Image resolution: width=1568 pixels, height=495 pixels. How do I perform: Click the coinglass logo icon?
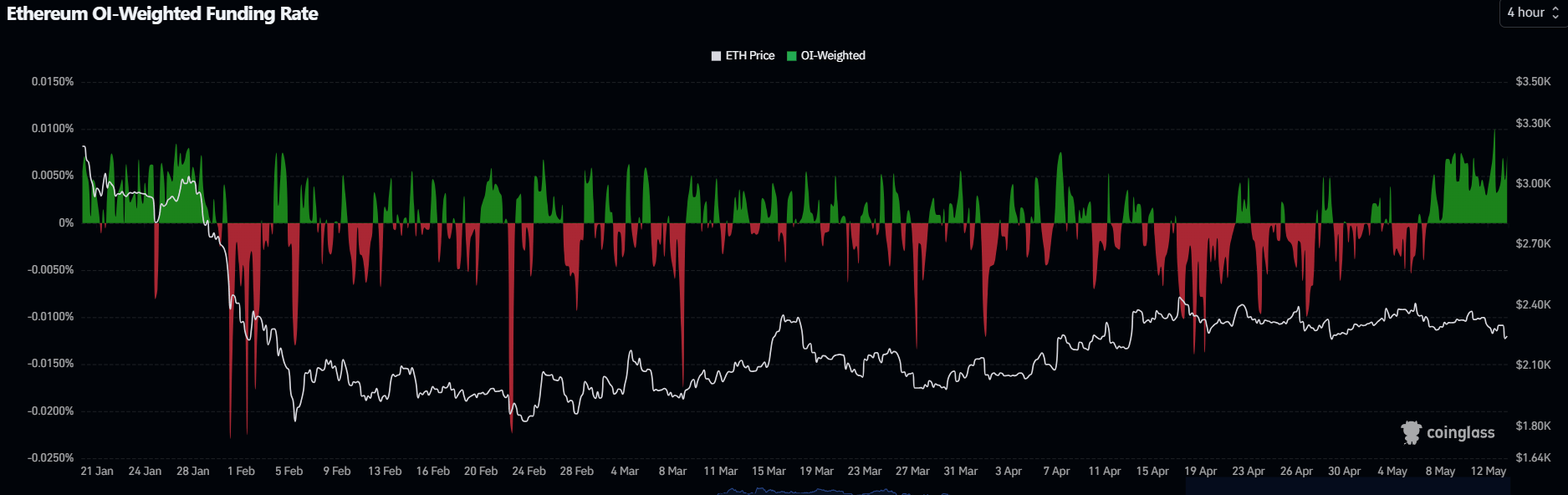(1411, 432)
